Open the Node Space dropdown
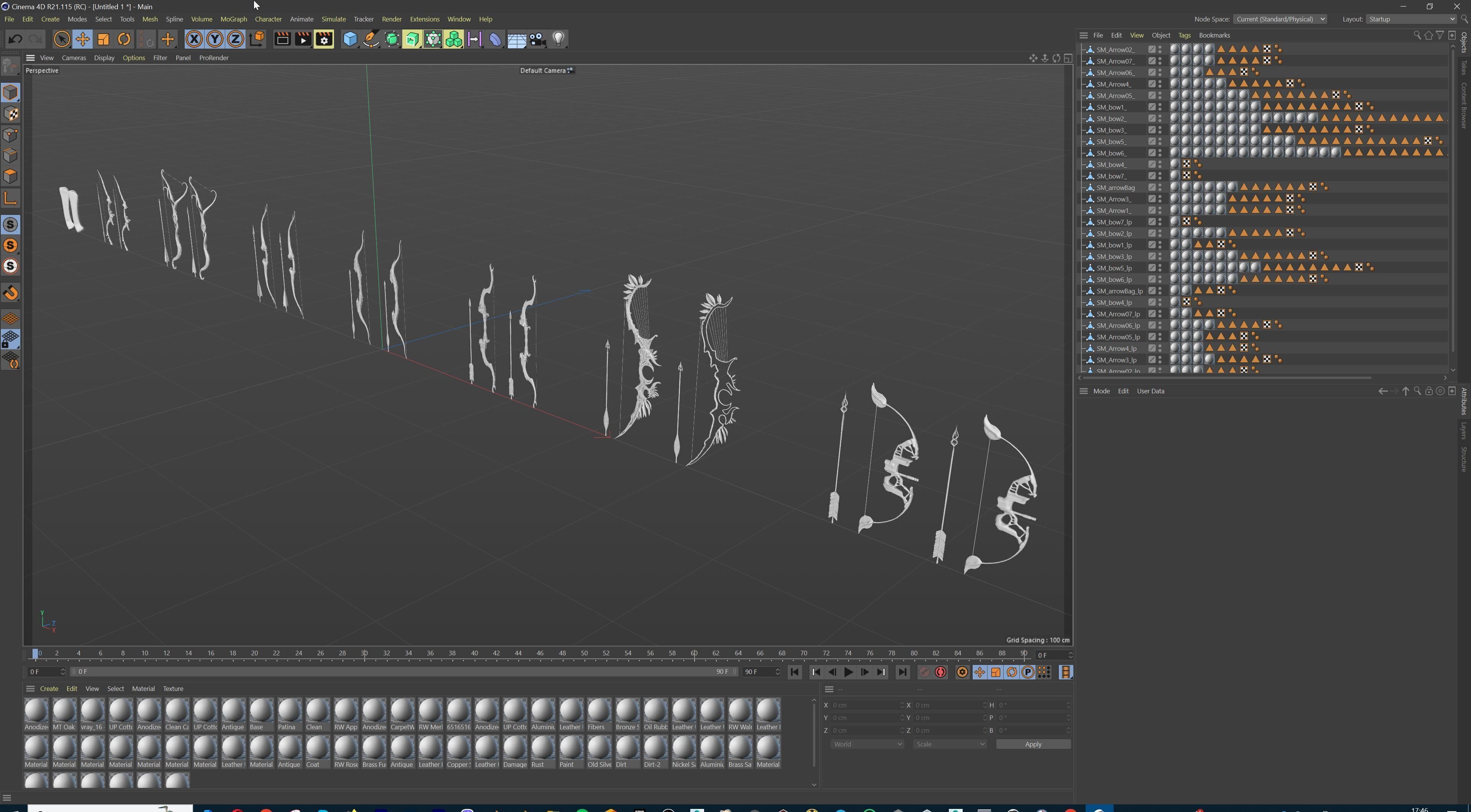The height and width of the screenshot is (812, 1471). click(1280, 20)
